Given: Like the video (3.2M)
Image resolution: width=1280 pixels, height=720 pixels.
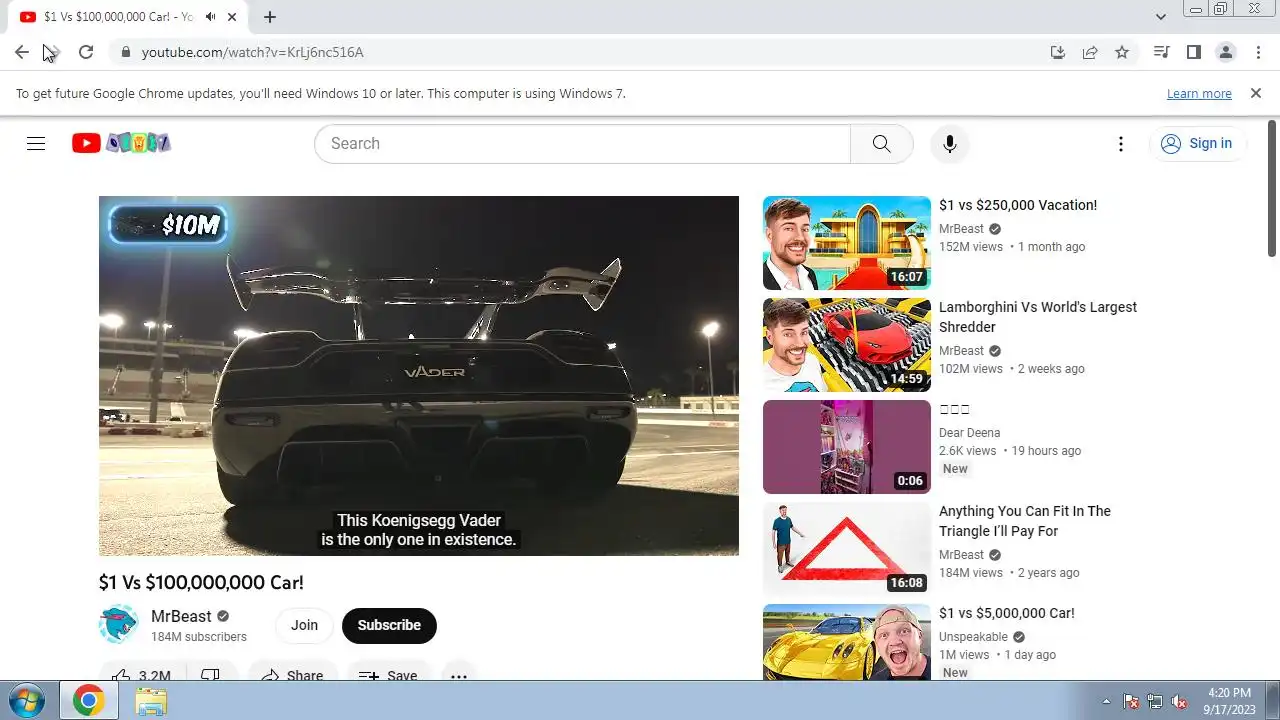Looking at the screenshot, I should pos(141,676).
